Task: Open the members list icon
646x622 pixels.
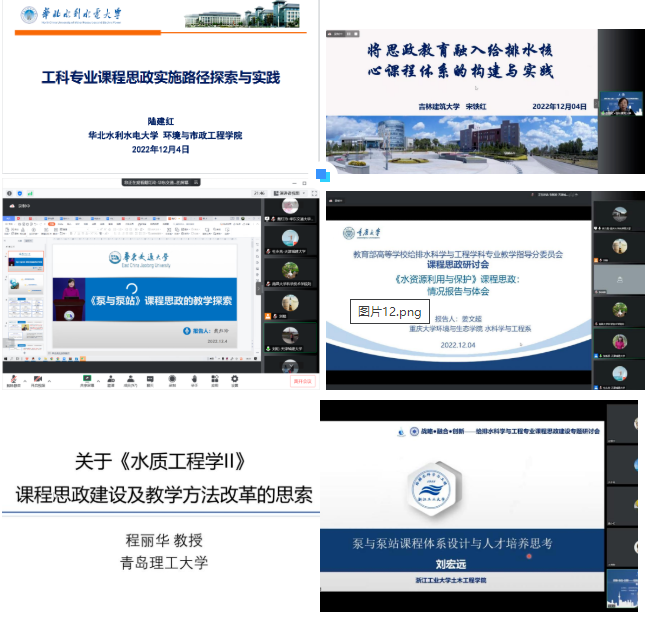Action: pyautogui.click(x=131, y=378)
